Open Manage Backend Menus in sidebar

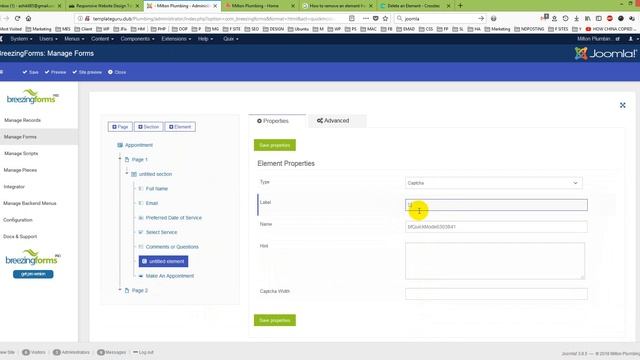click(x=30, y=203)
